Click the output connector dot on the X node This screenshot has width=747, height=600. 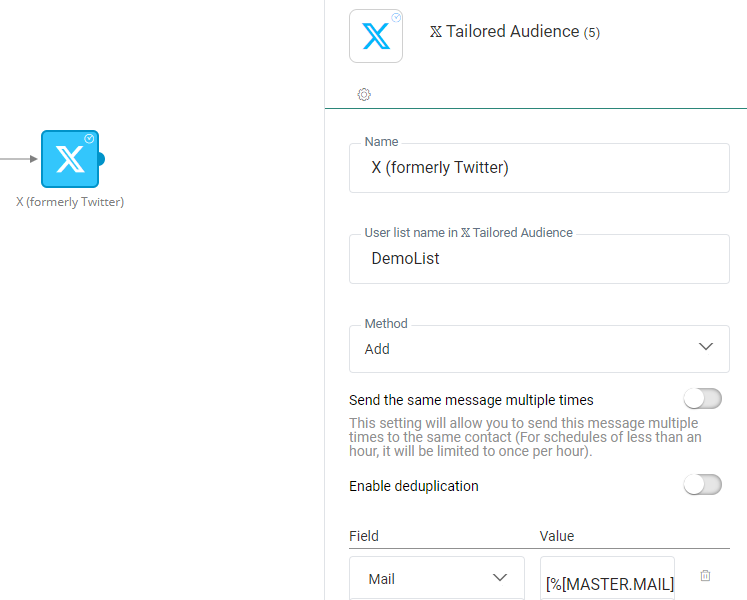(x=101, y=159)
